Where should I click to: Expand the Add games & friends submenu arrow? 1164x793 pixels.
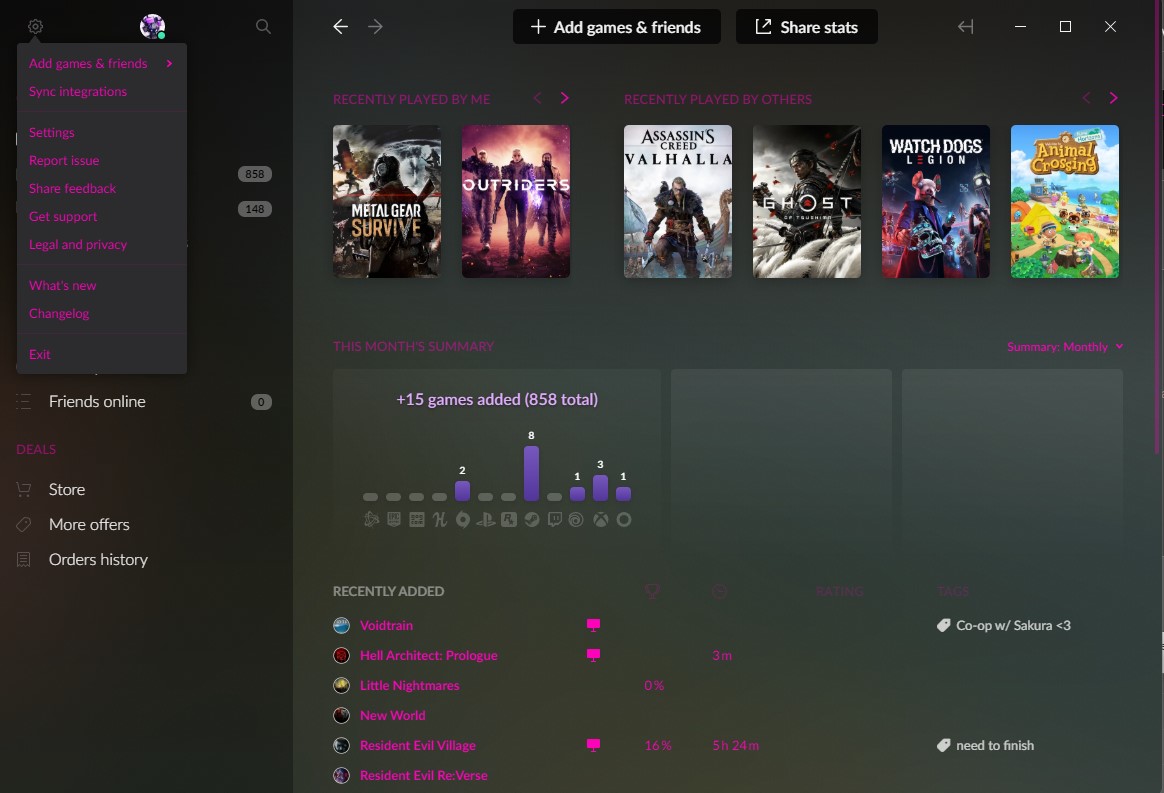click(169, 63)
